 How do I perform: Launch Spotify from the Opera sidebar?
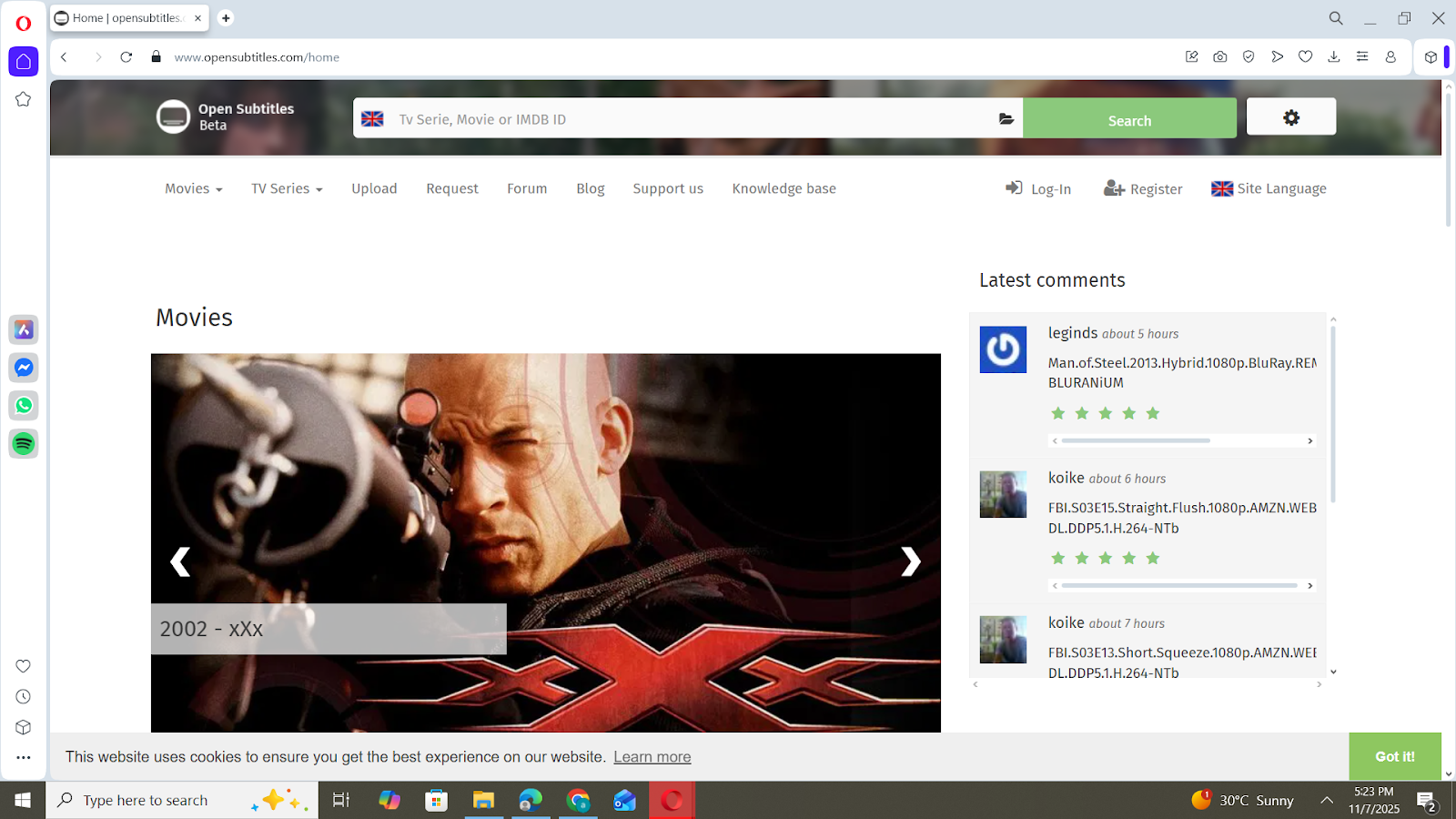tap(24, 444)
